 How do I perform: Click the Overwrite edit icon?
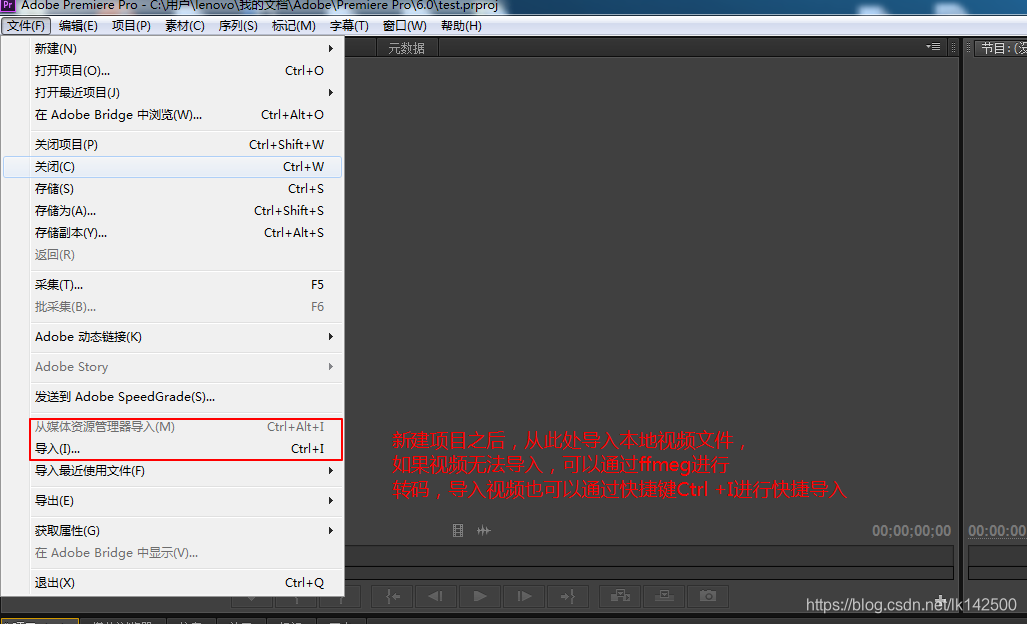(663, 596)
